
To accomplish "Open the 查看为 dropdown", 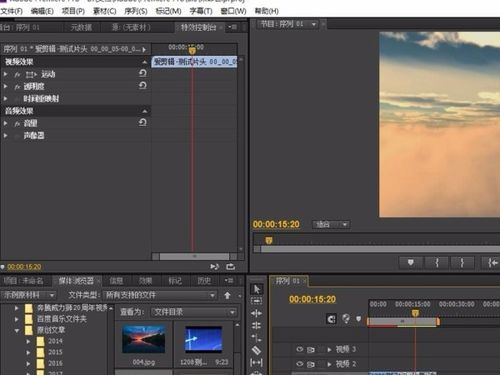I will click(194, 312).
